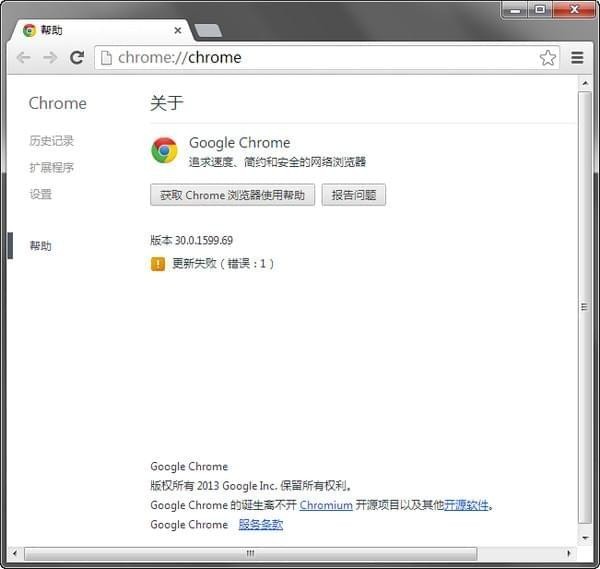Open the 开源软件 link
600x569 pixels.
pos(466,506)
